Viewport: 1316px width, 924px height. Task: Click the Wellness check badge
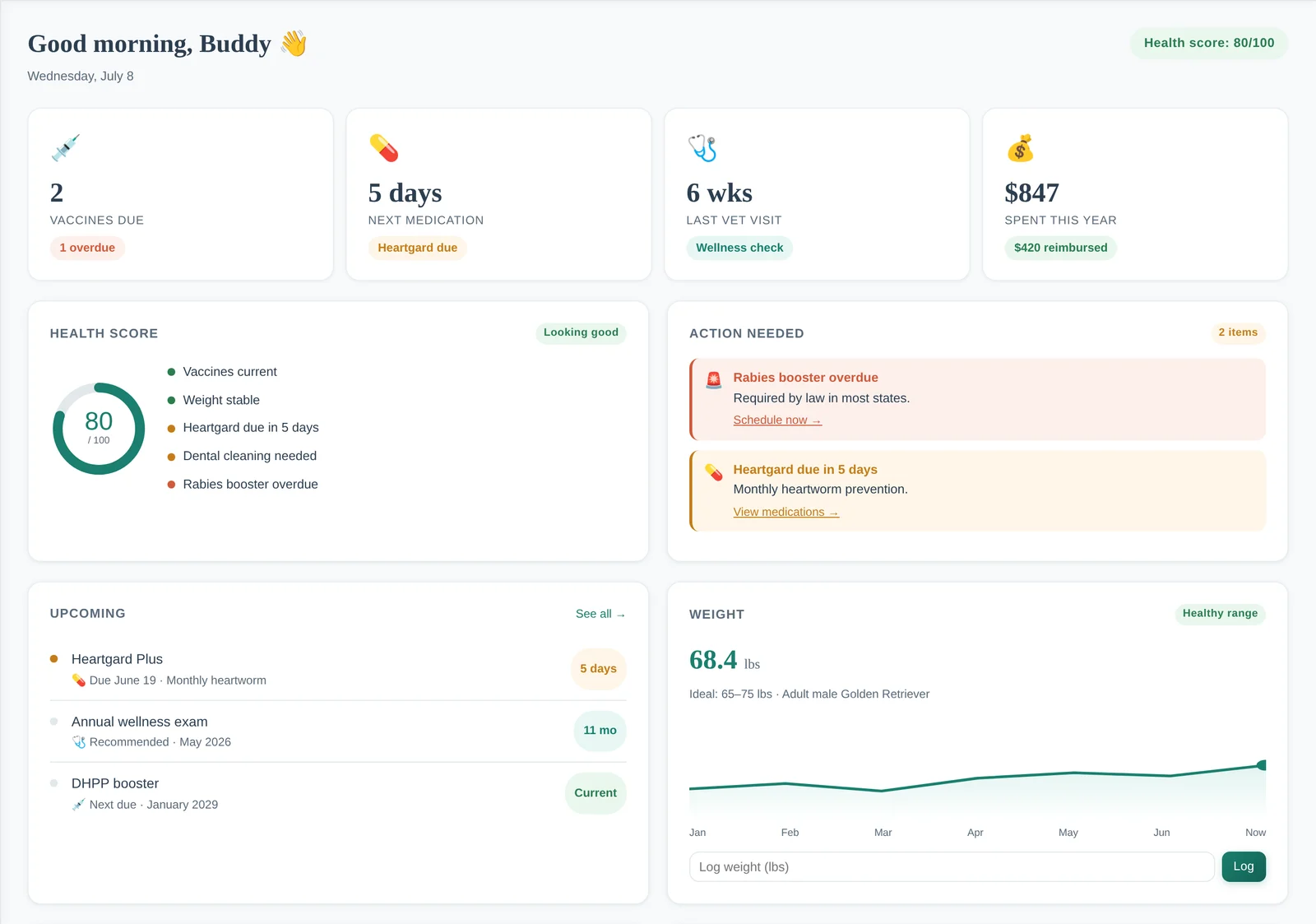point(739,248)
